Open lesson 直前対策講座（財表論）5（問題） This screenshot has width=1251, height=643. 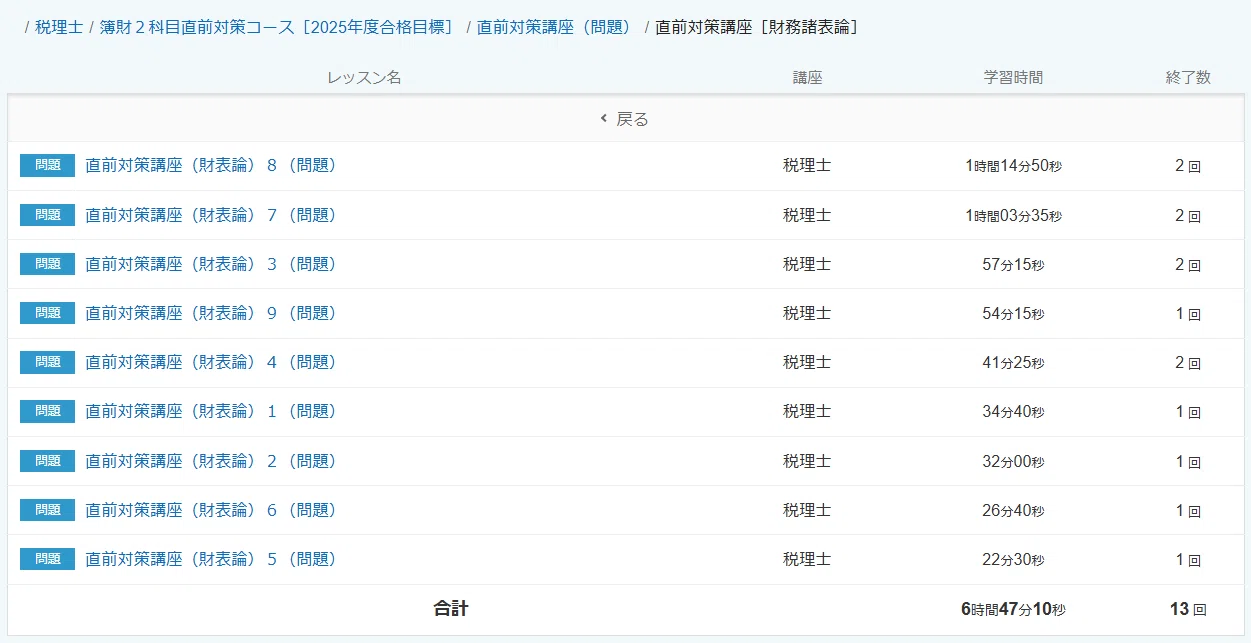pos(211,558)
